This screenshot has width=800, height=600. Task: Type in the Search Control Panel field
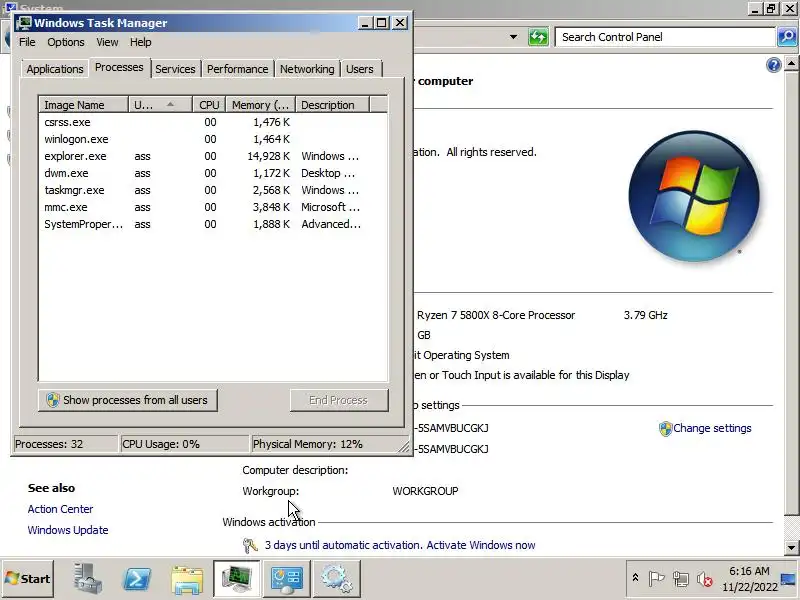[665, 37]
